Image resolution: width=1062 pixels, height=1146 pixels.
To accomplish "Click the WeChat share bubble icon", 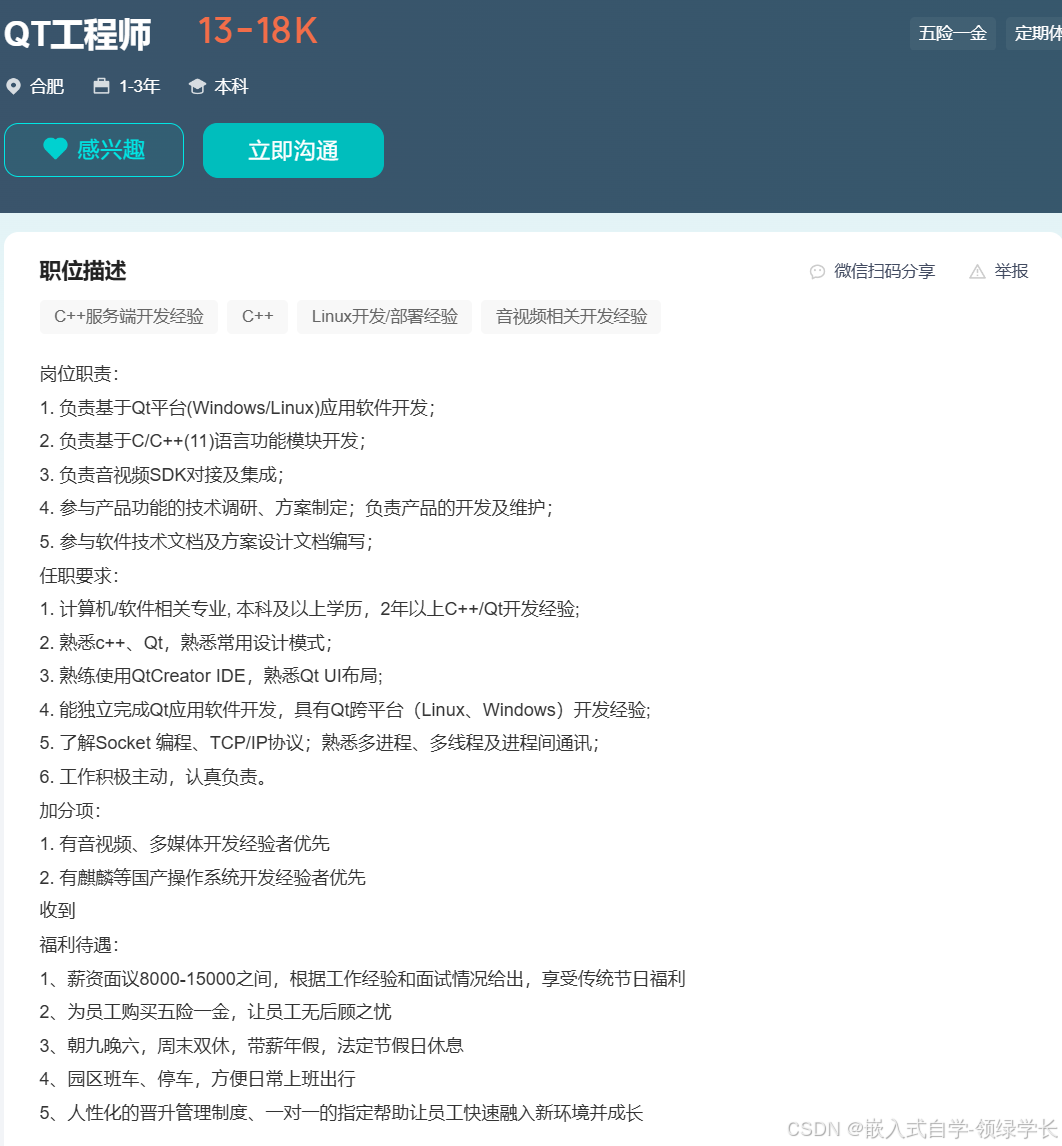I will click(x=817, y=272).
